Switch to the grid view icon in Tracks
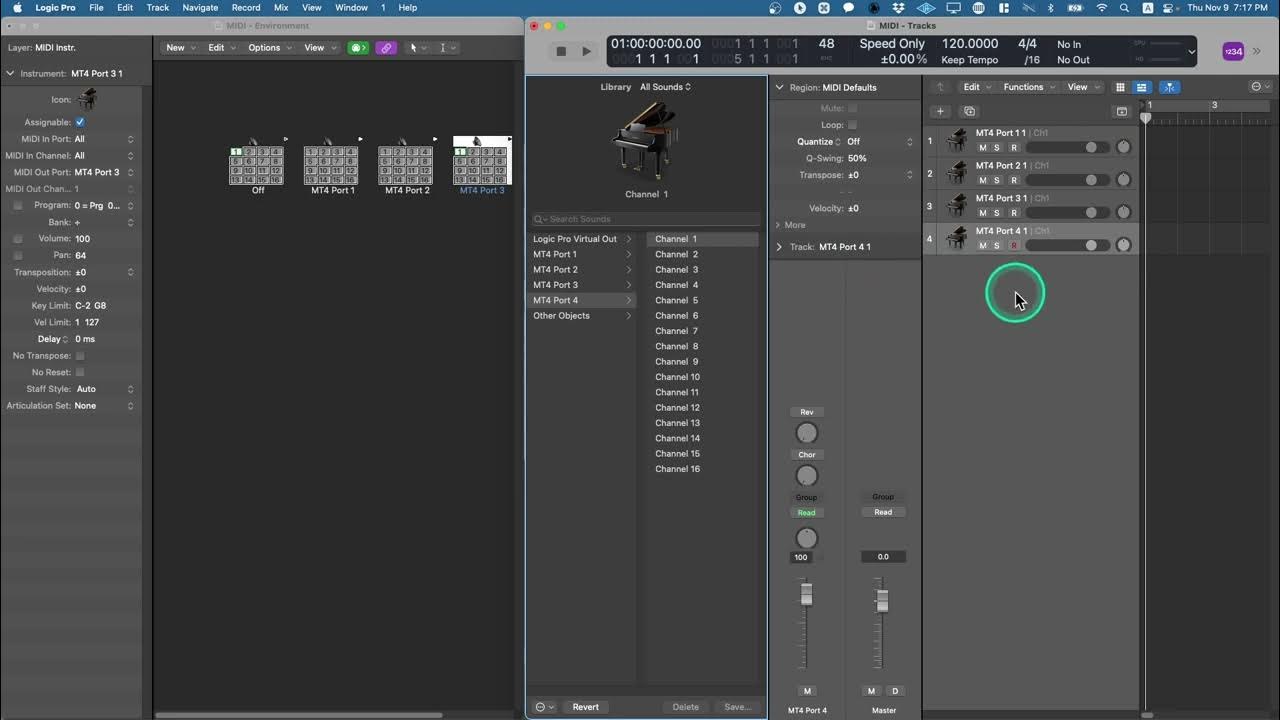Image resolution: width=1280 pixels, height=720 pixels. [1120, 87]
